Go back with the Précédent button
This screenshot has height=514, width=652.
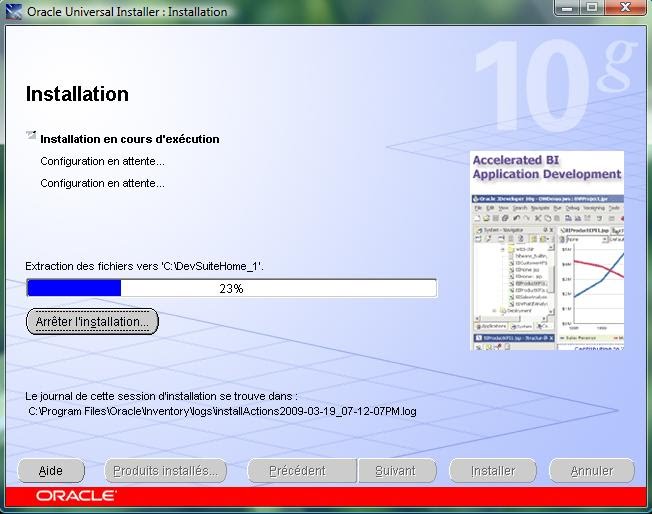302,471
